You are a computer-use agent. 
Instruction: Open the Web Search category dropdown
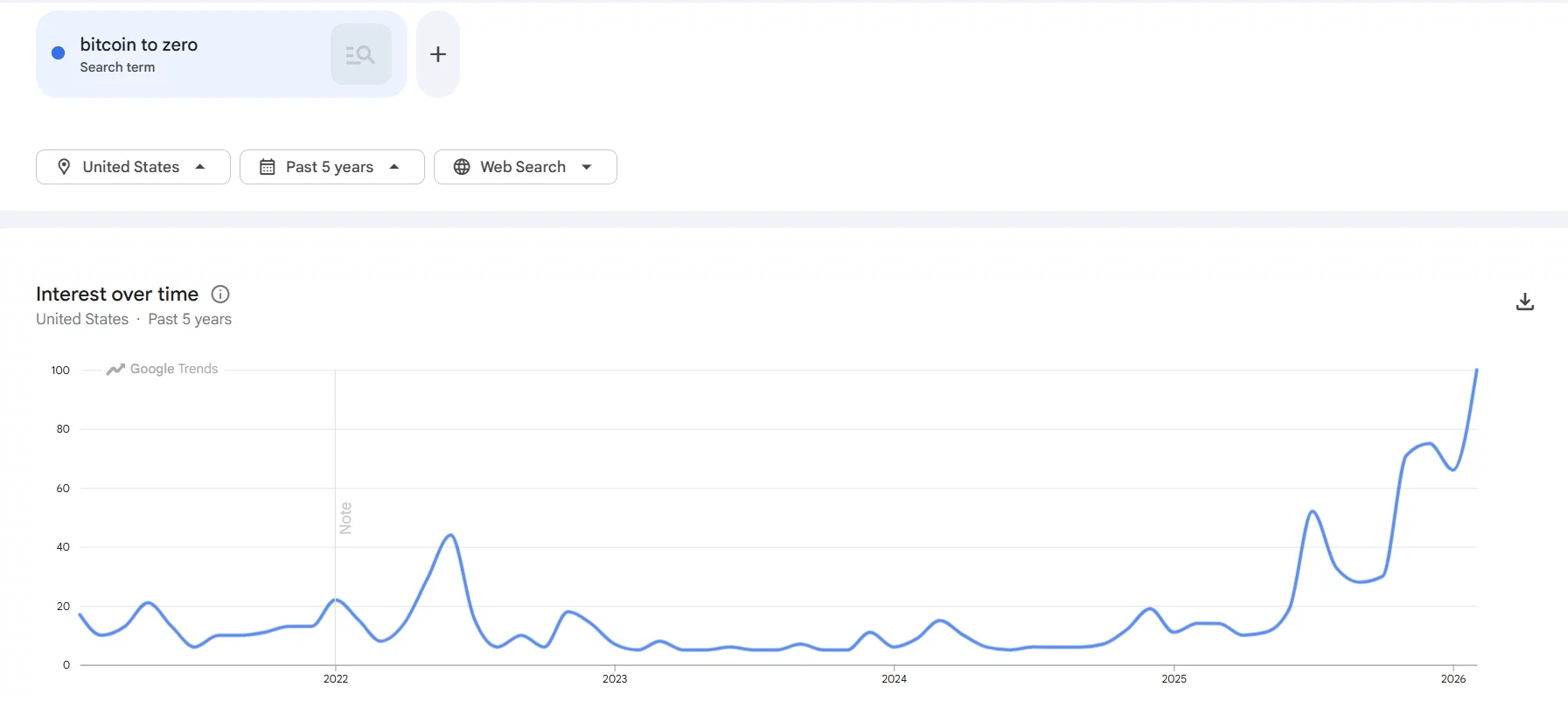[x=524, y=166]
